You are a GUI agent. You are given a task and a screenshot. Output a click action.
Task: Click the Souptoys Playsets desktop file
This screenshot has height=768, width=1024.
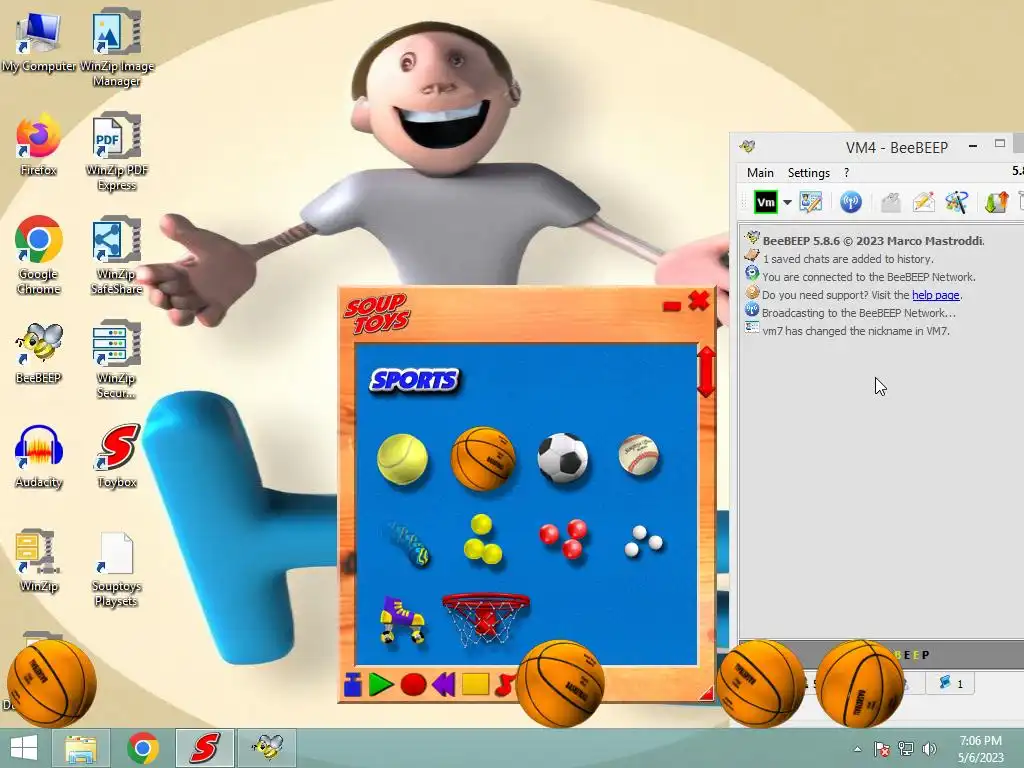[x=117, y=570]
